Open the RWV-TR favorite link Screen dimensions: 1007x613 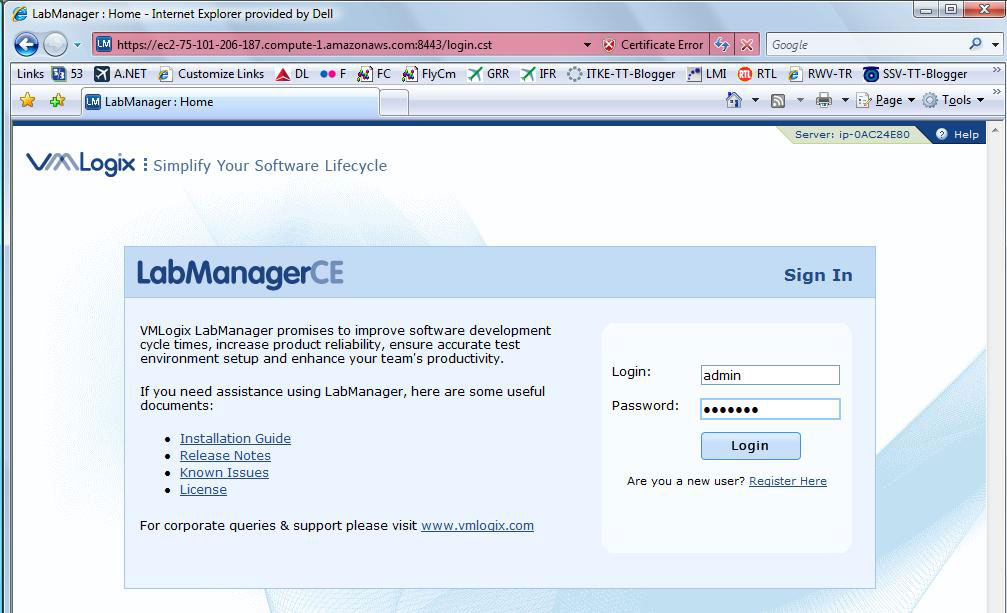point(820,74)
